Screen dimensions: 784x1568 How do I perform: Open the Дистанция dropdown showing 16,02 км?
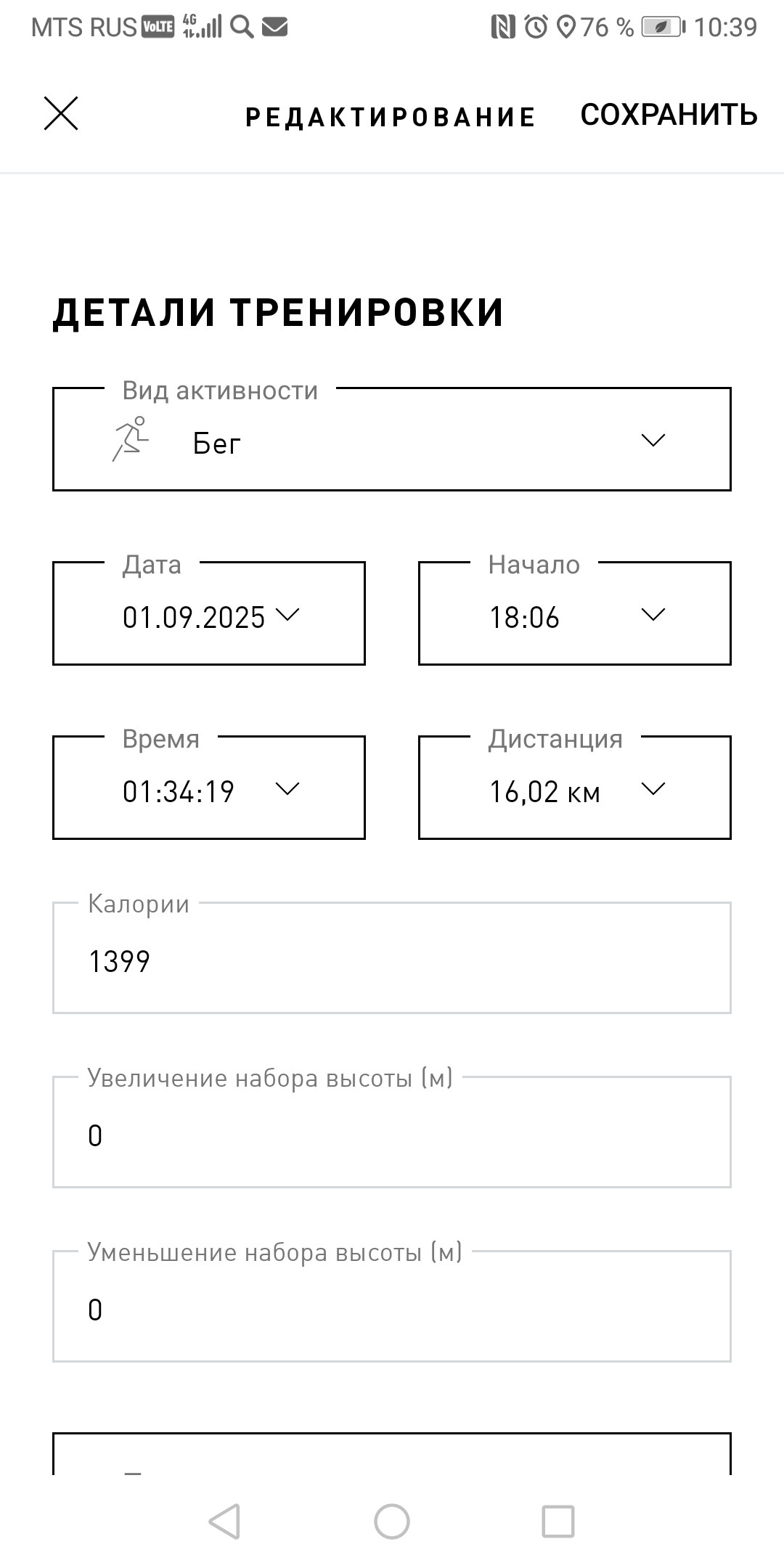click(575, 788)
